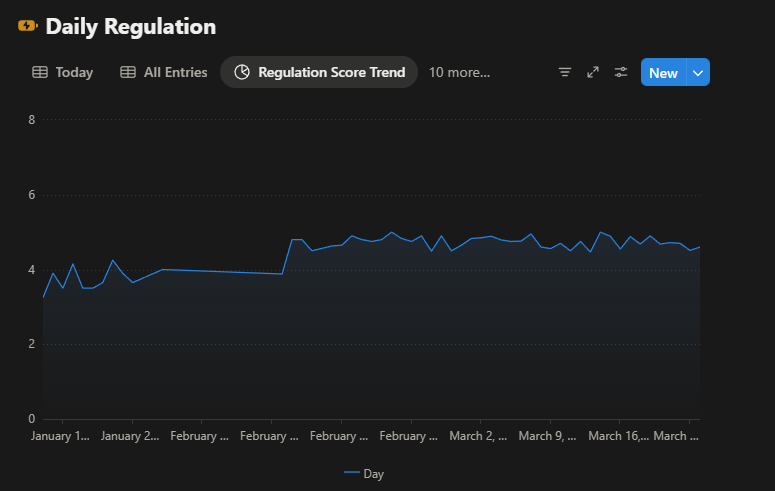Open the filter menu icon
Screen dimensions: 775x491
coord(564,72)
